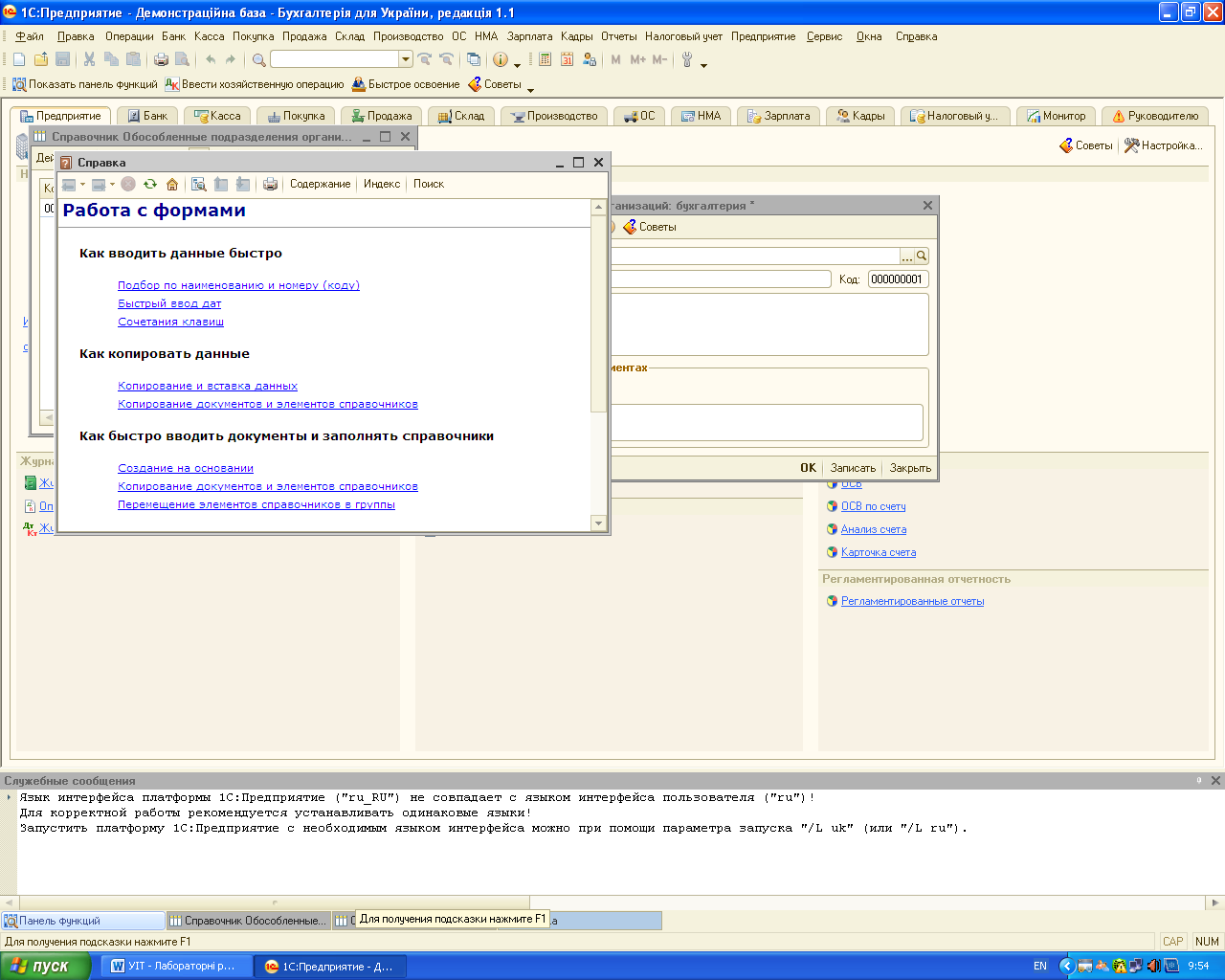1225x980 pixels.
Task: Open link Быстрый ввод дат
Action: (x=169, y=303)
